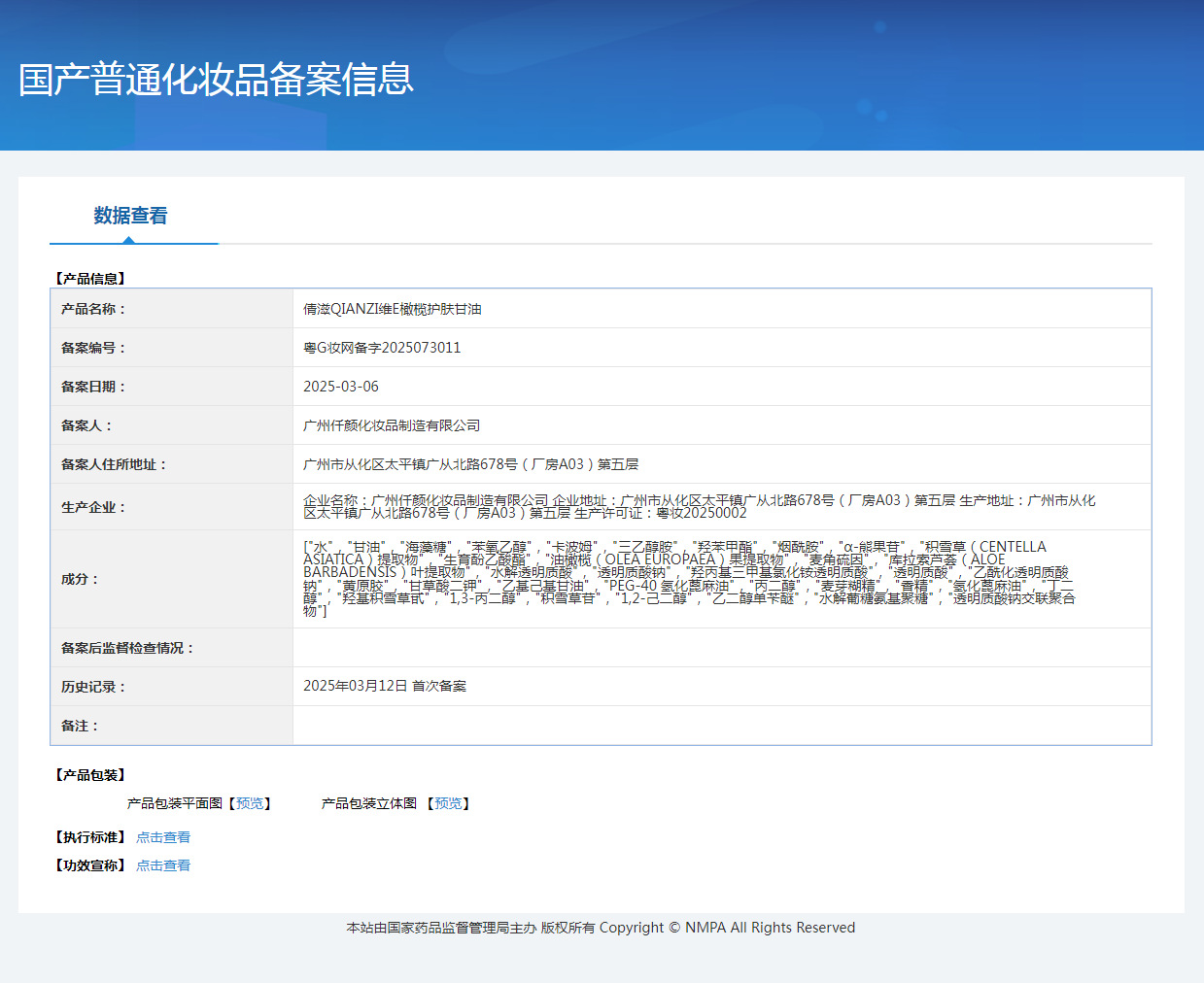Open 功效宣称 点击查看 link
Image resolution: width=1204 pixels, height=983 pixels.
[x=163, y=865]
